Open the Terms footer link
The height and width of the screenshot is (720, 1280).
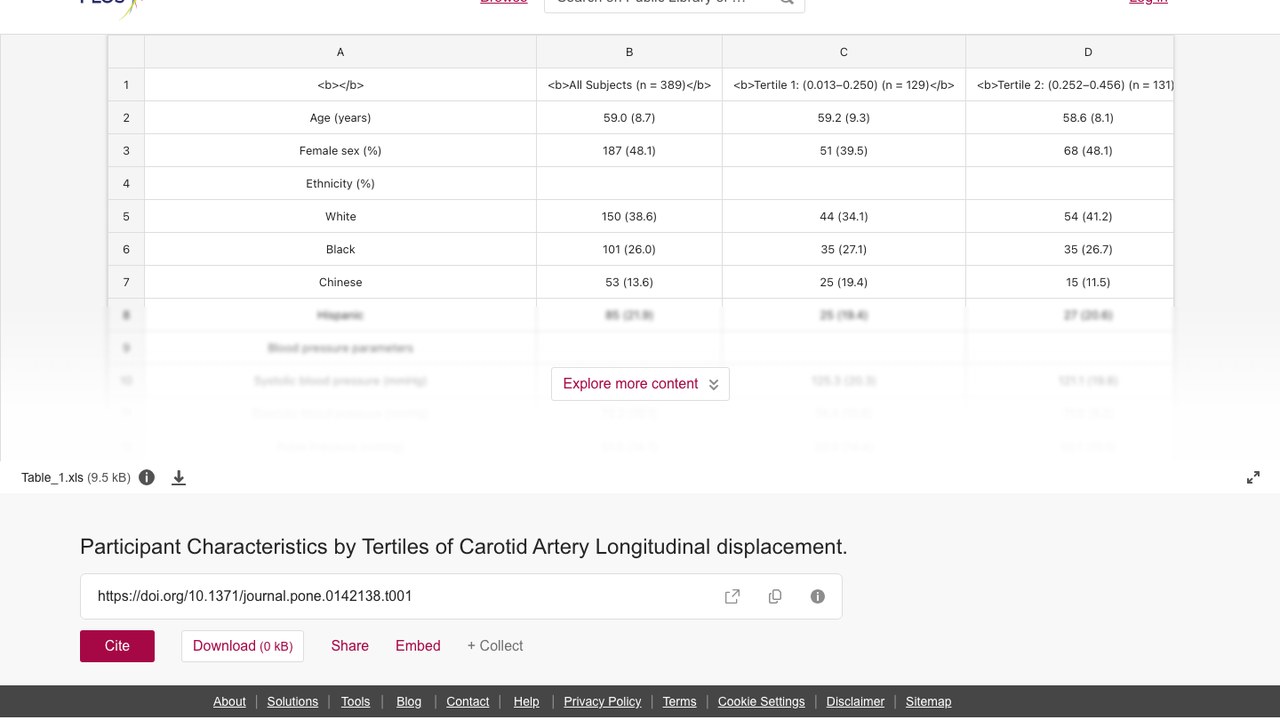click(680, 702)
